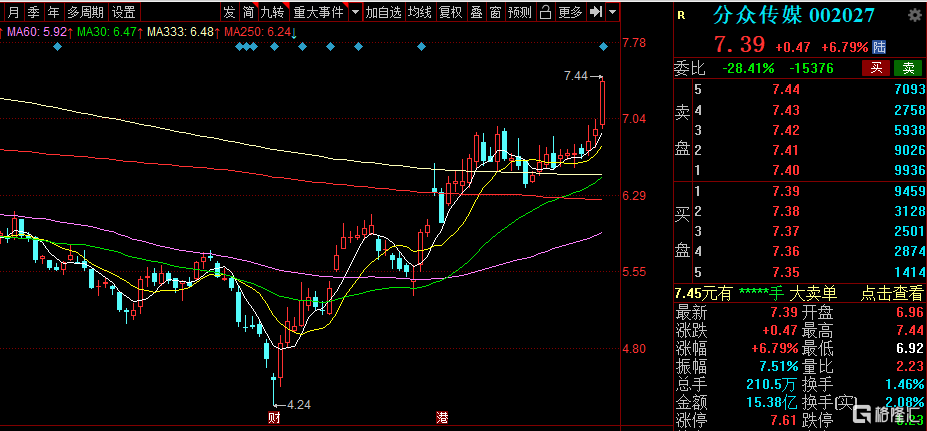The height and width of the screenshot is (431, 927).
Task: Click the leftmost blue diamond event marker
Action: [57, 47]
